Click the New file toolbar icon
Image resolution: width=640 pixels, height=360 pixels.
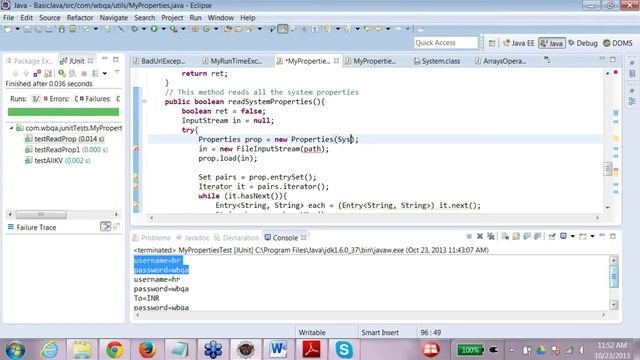[8, 29]
